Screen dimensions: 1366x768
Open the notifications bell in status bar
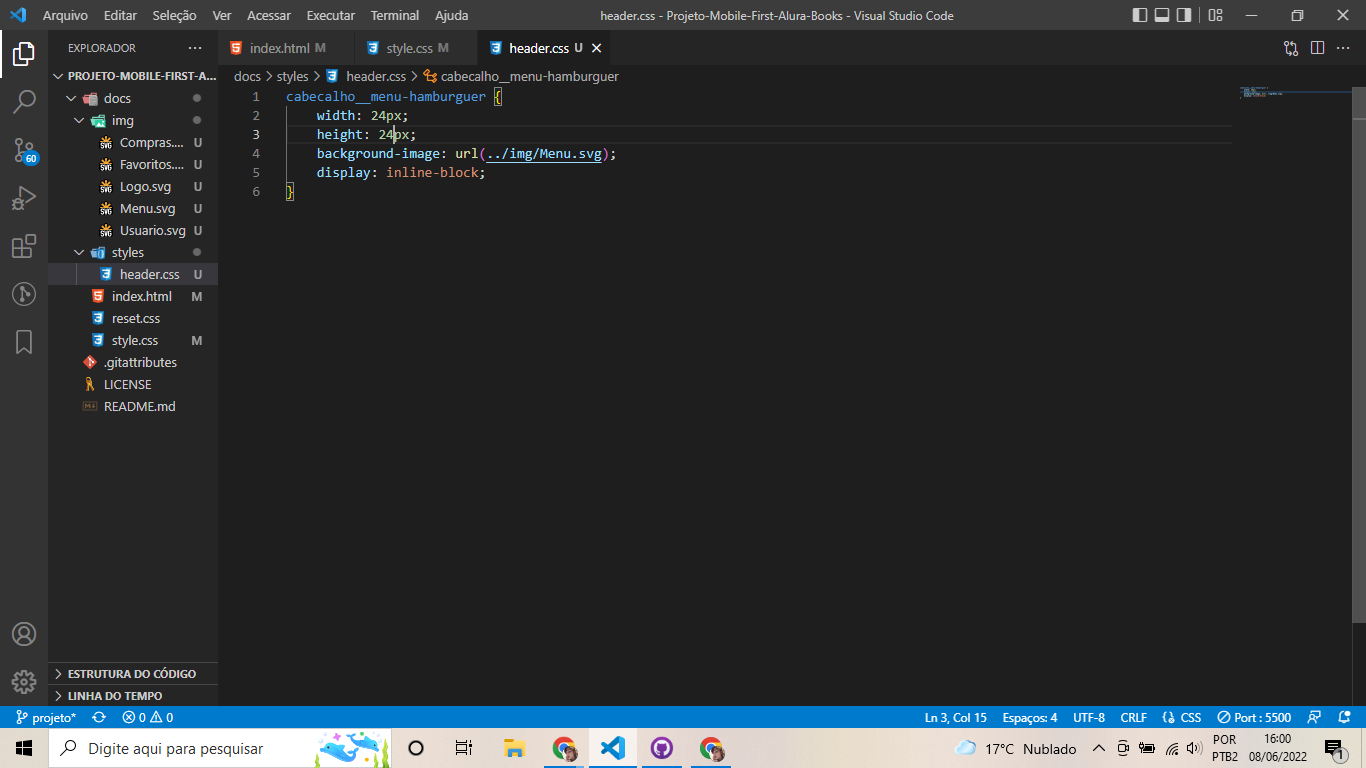(x=1343, y=717)
